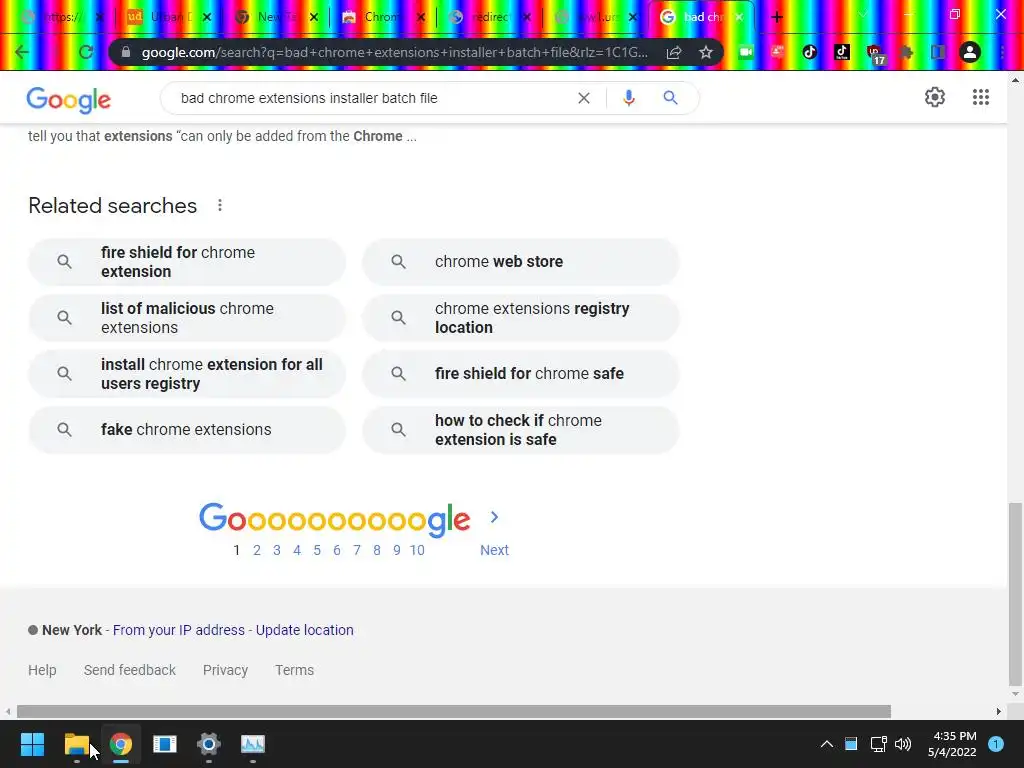Jump to results page 5
Screen dimensions: 1024x768
pos(317,551)
